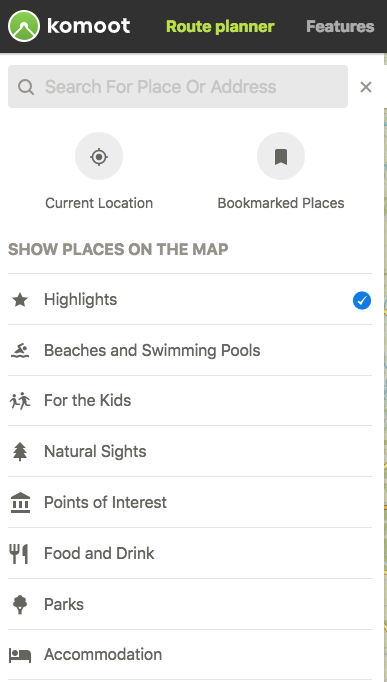Uncheck the Highlights blue checkmark
The image size is (387, 682).
coord(362,301)
